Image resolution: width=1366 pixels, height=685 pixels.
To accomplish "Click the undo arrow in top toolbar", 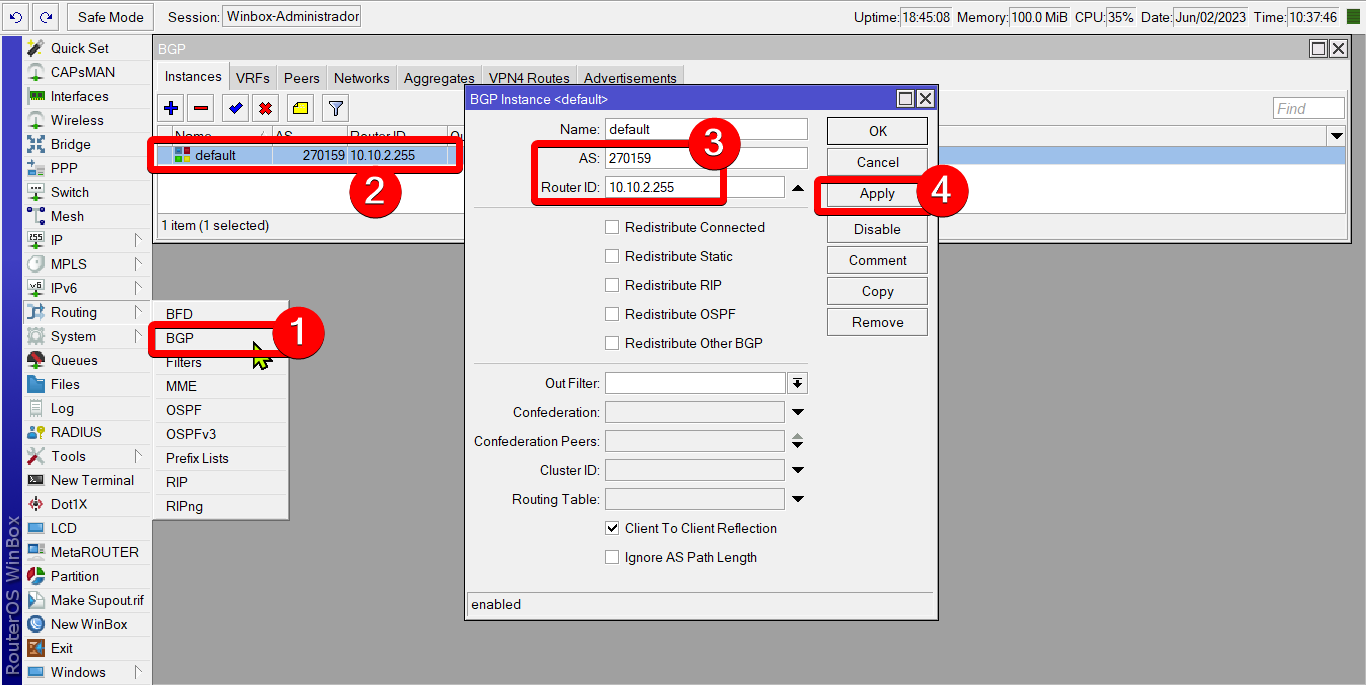I will (16, 17).
